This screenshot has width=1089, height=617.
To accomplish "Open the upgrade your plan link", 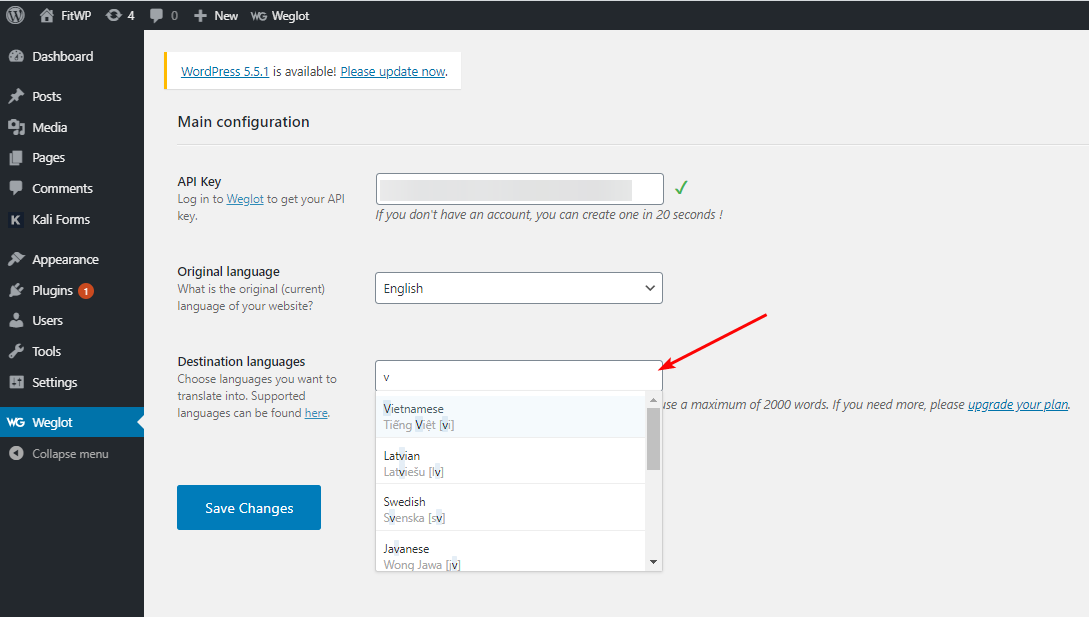I will (1017, 404).
